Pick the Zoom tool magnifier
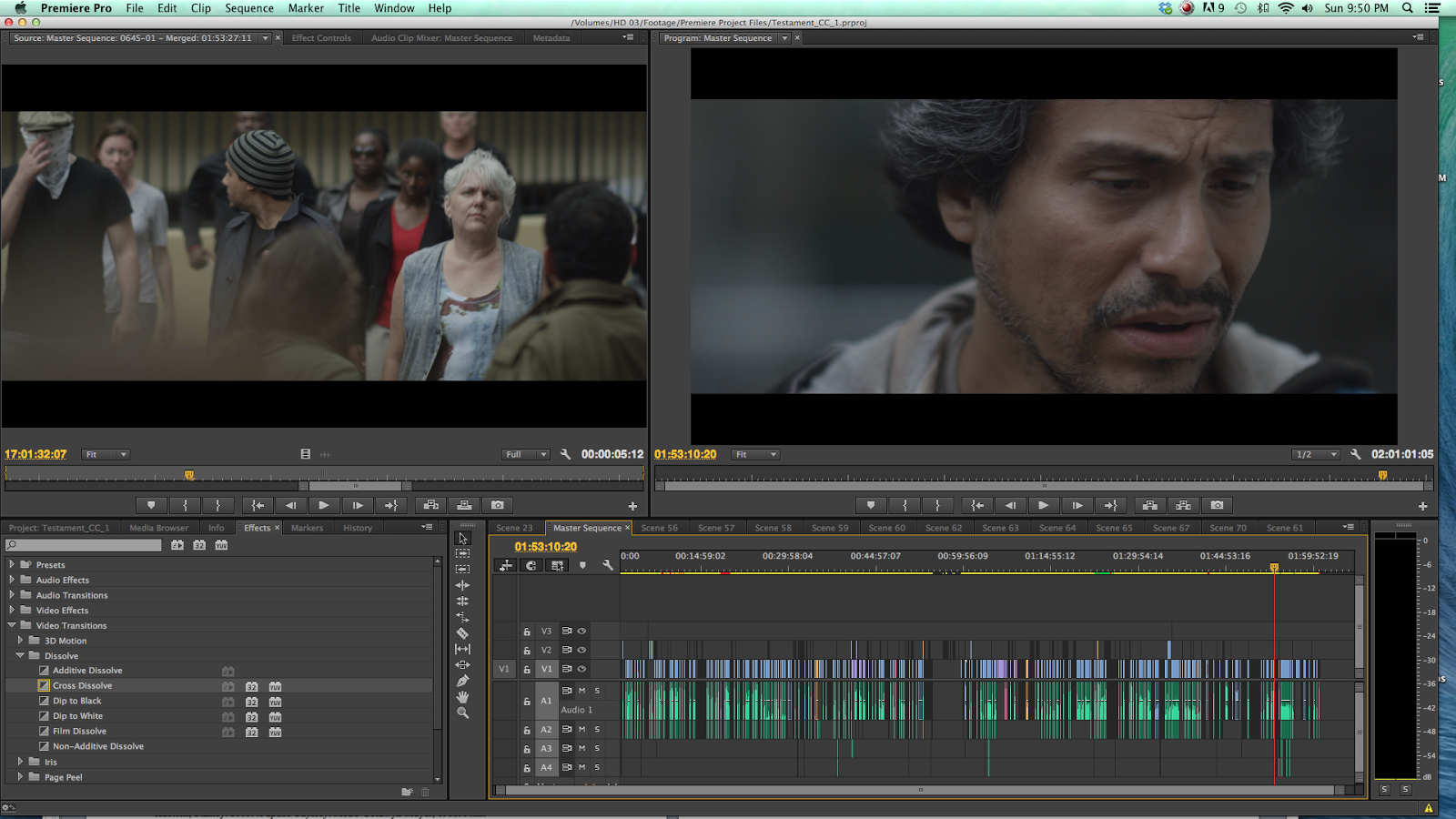 tap(462, 713)
